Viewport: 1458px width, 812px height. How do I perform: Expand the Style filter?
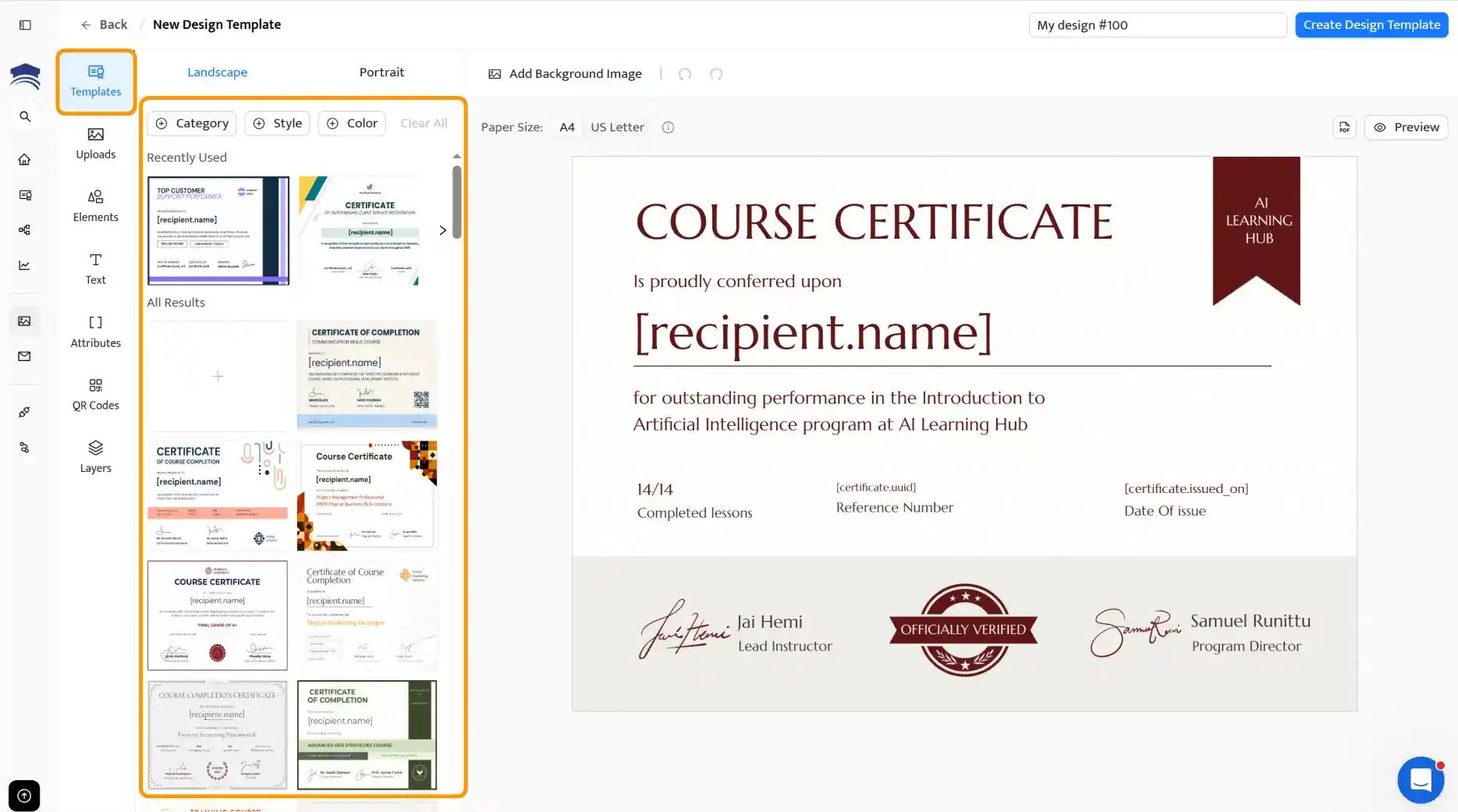point(278,123)
